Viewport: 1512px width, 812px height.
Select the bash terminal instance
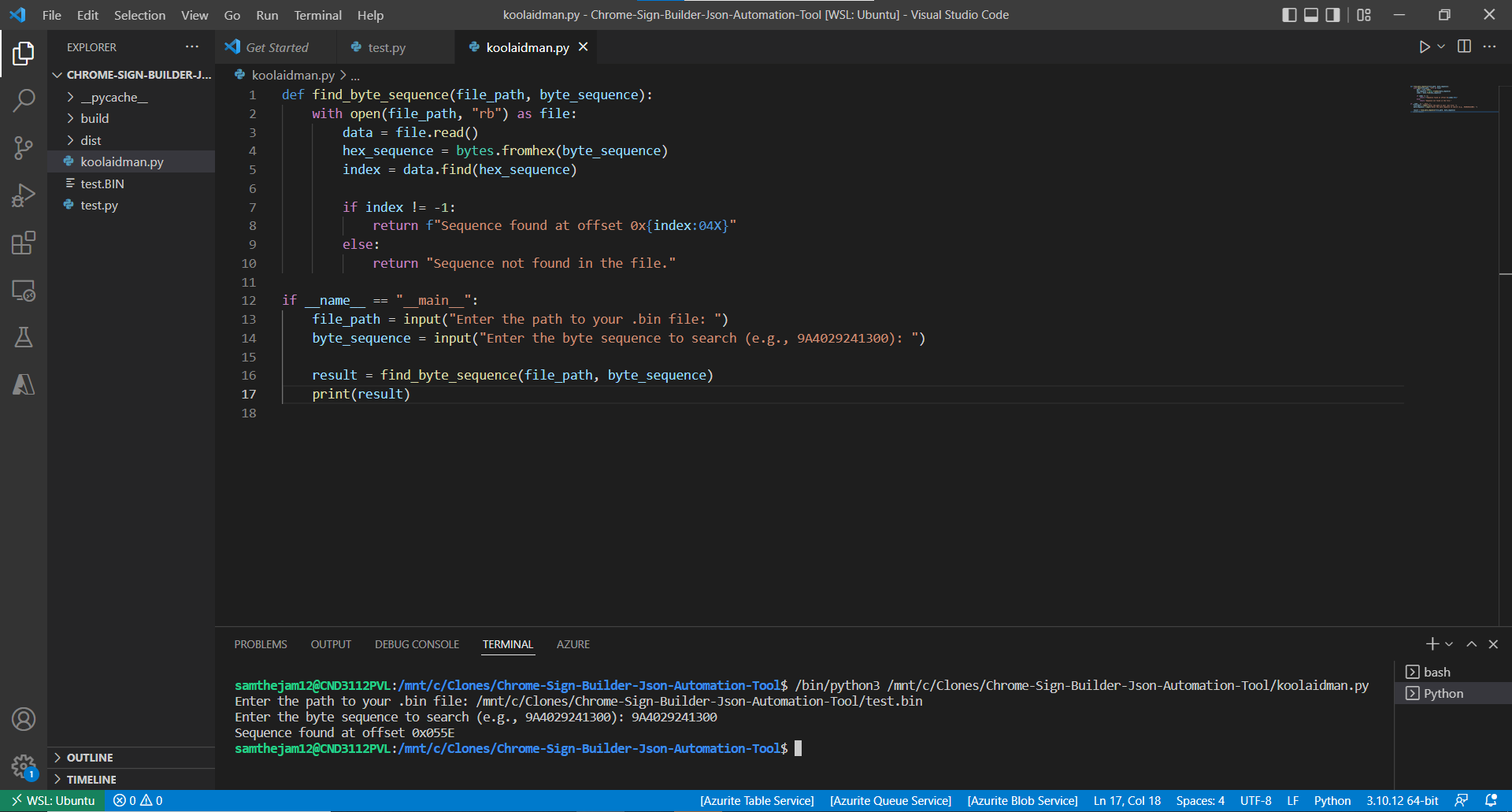[x=1453, y=672]
